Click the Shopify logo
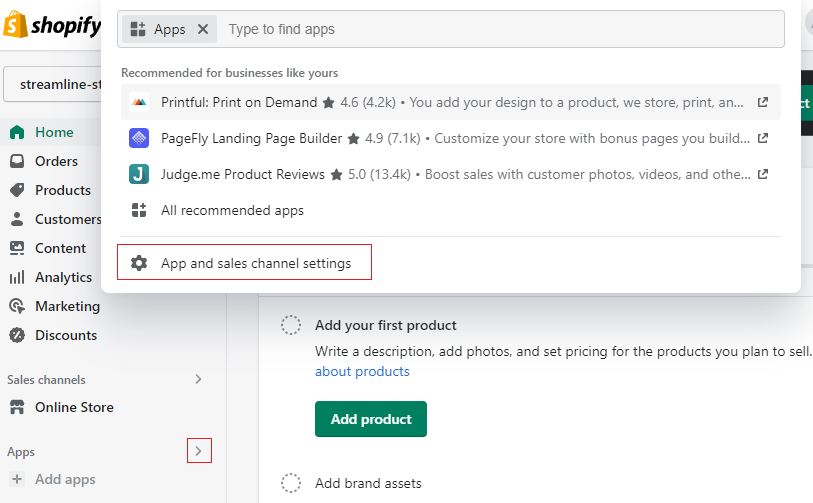The height and width of the screenshot is (503, 813). point(52,26)
